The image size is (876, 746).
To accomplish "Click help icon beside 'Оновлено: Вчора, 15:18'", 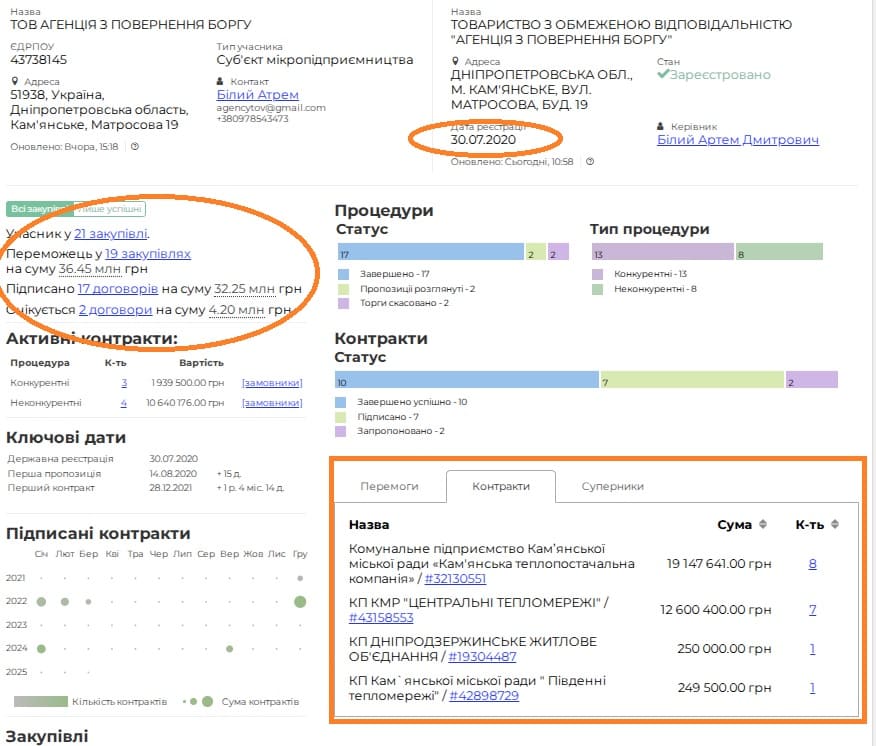I will pos(135,147).
